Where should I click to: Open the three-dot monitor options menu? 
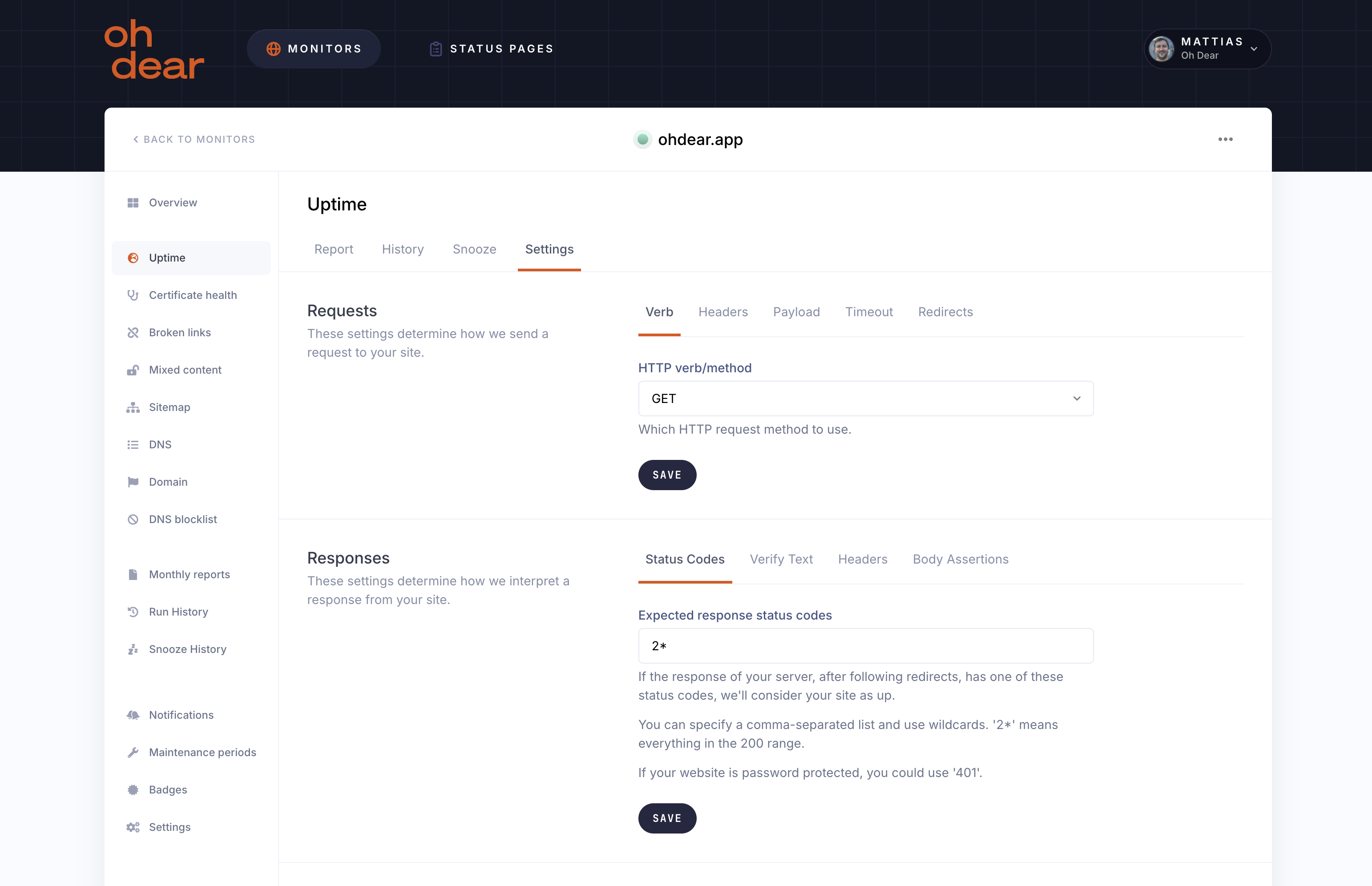click(x=1225, y=139)
